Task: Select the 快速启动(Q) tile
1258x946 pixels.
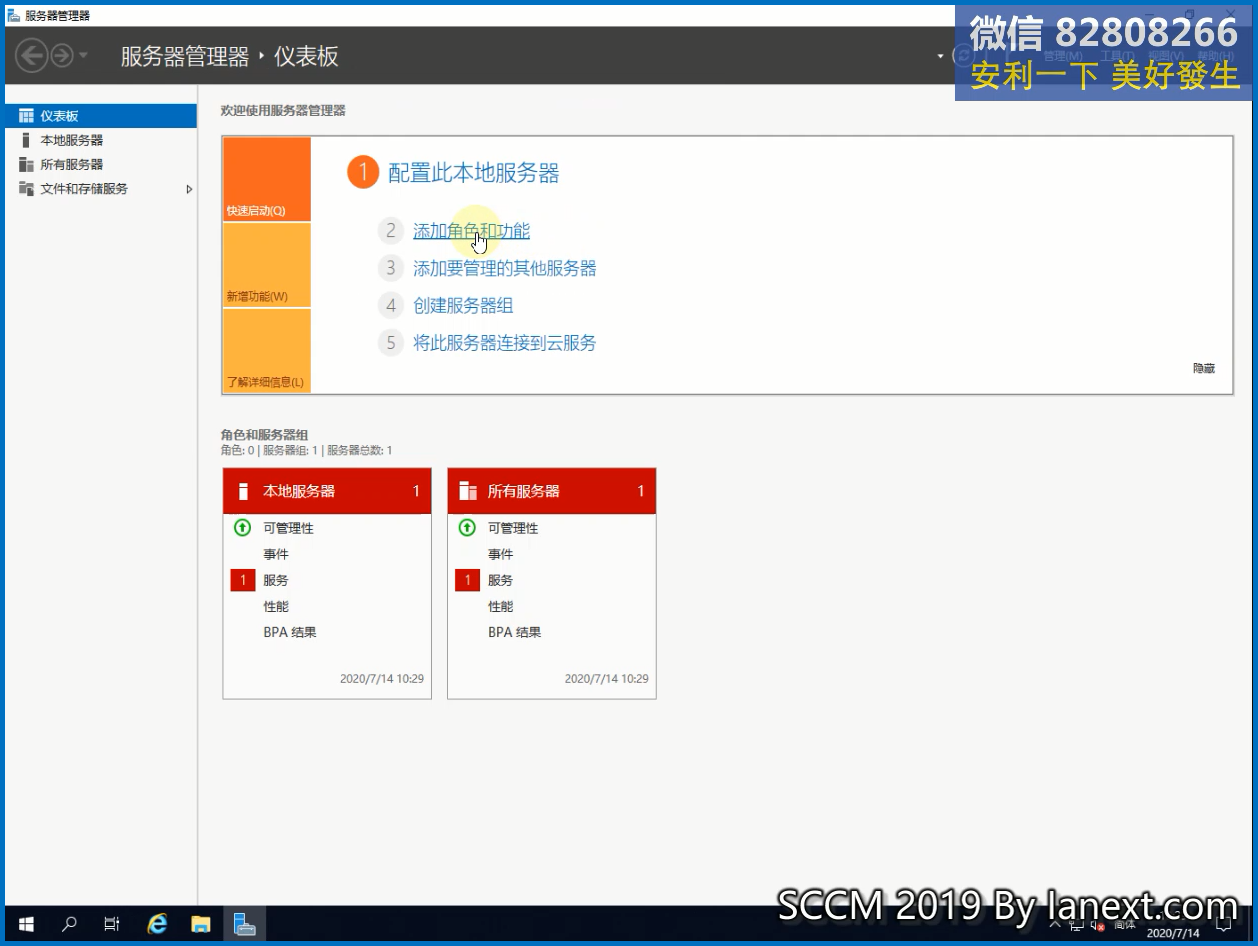Action: (267, 179)
